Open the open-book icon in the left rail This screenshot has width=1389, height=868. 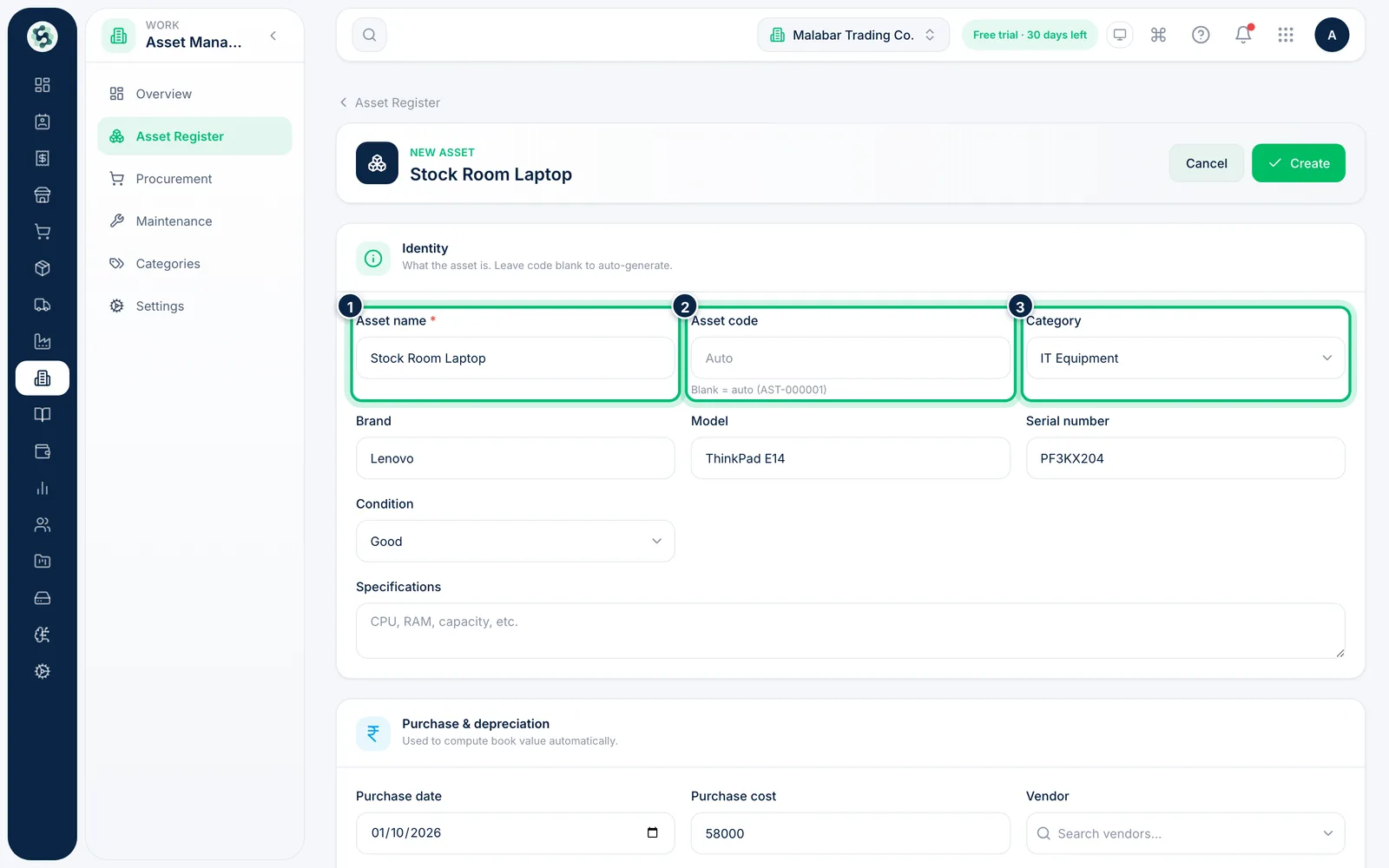click(x=42, y=415)
